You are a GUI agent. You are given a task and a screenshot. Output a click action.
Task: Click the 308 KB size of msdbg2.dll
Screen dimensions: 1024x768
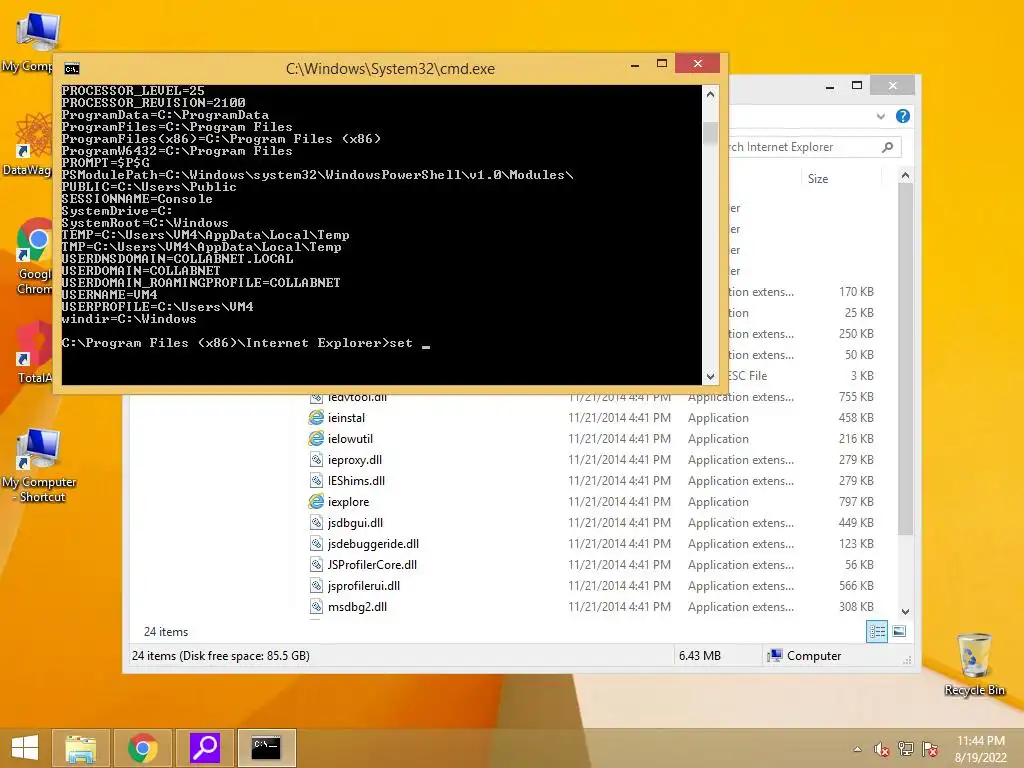pos(856,607)
